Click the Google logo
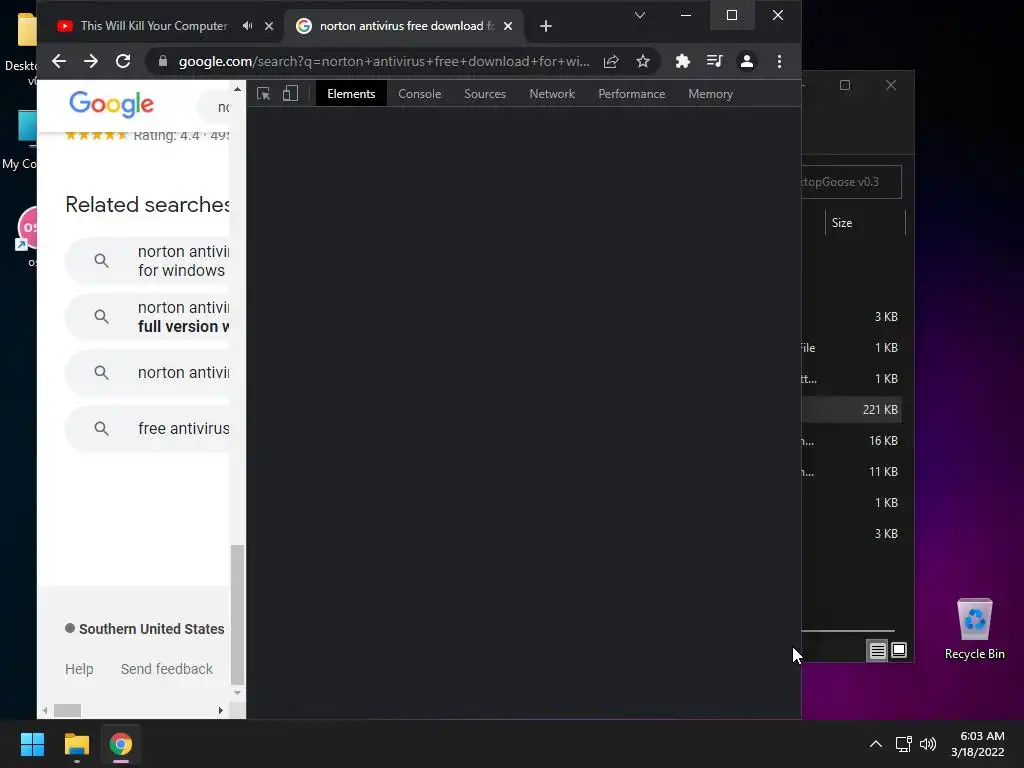 tap(112, 104)
